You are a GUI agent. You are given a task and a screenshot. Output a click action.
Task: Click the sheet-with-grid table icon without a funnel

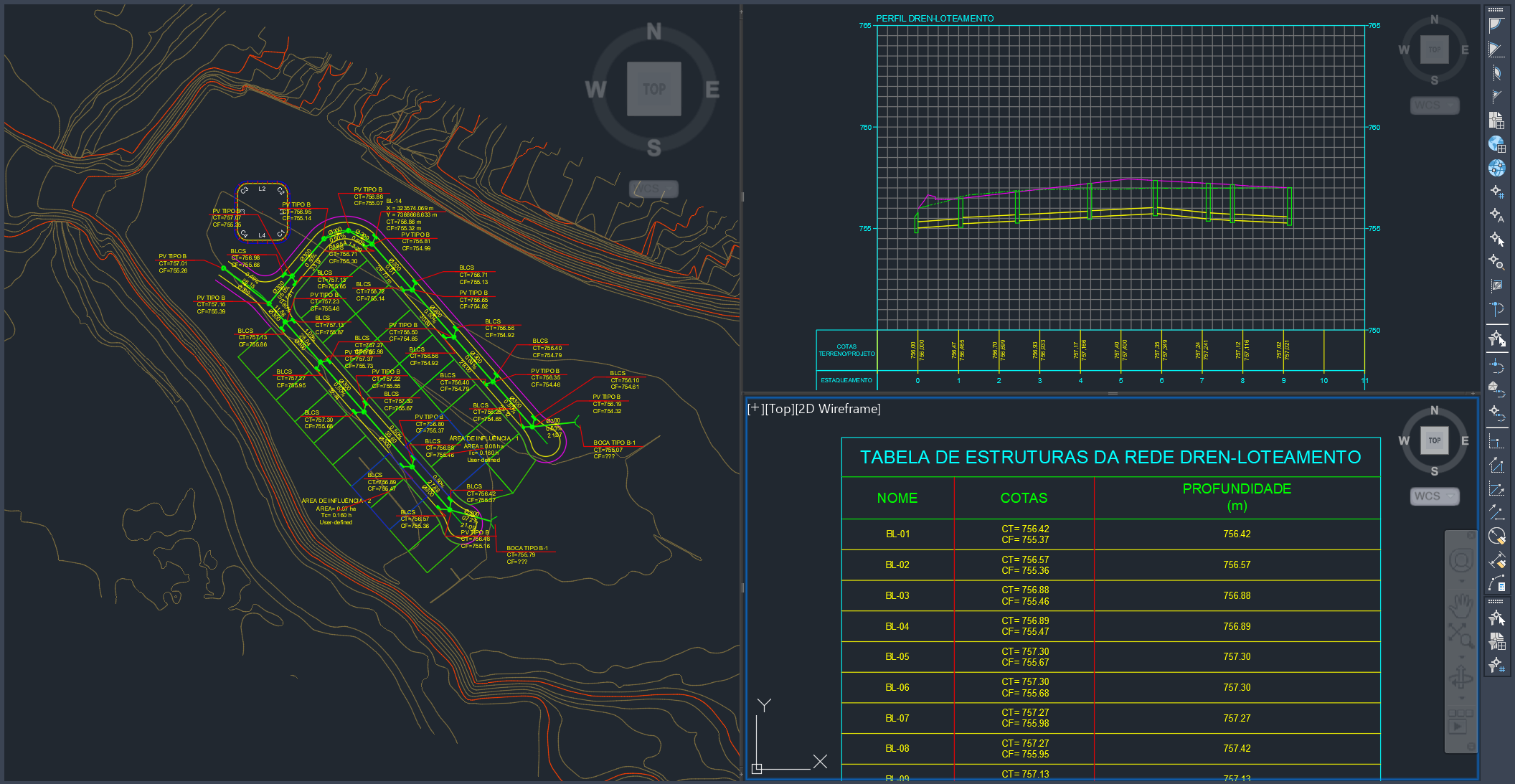[1496, 120]
